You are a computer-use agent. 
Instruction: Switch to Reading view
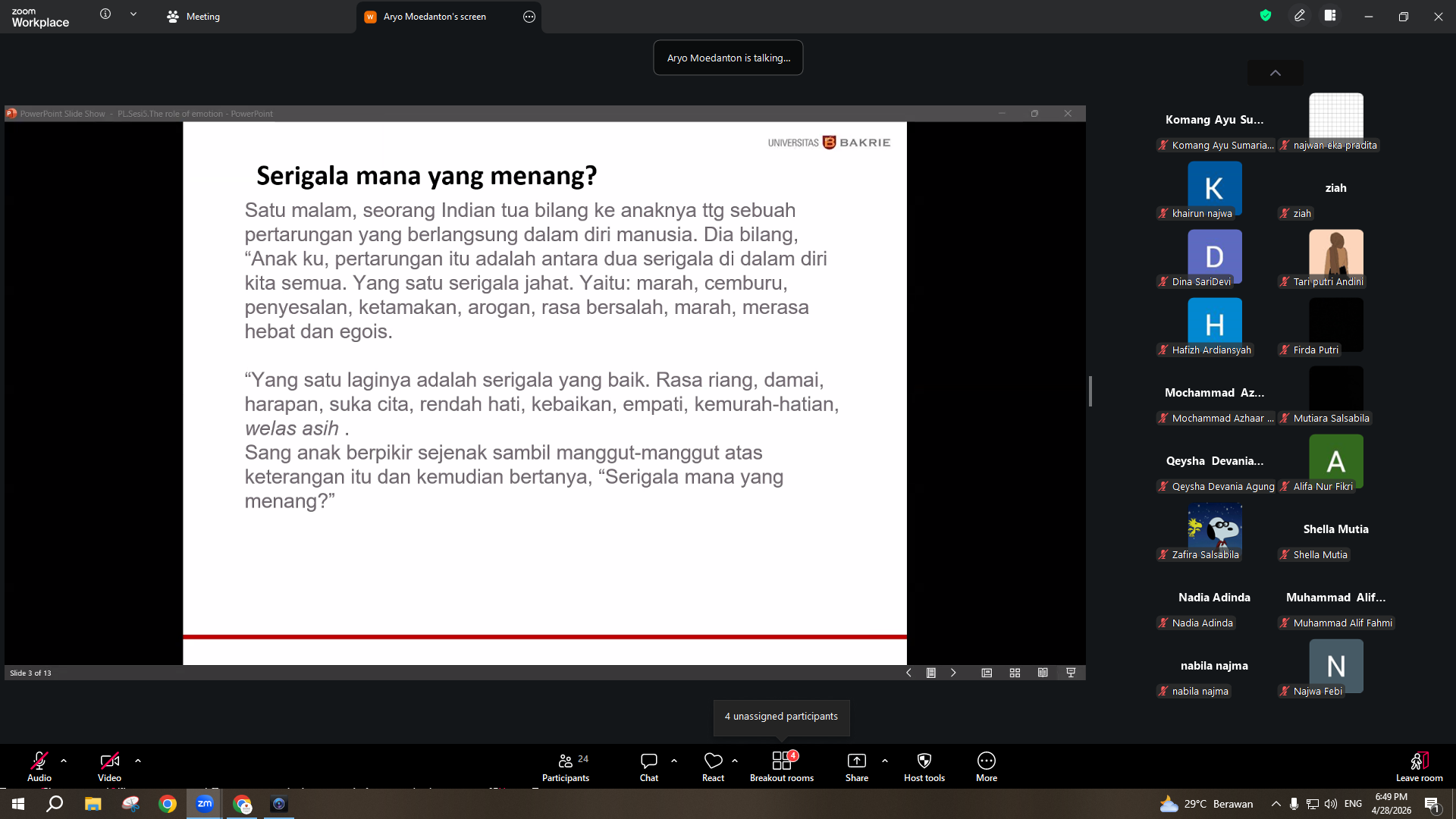pyautogui.click(x=1043, y=673)
